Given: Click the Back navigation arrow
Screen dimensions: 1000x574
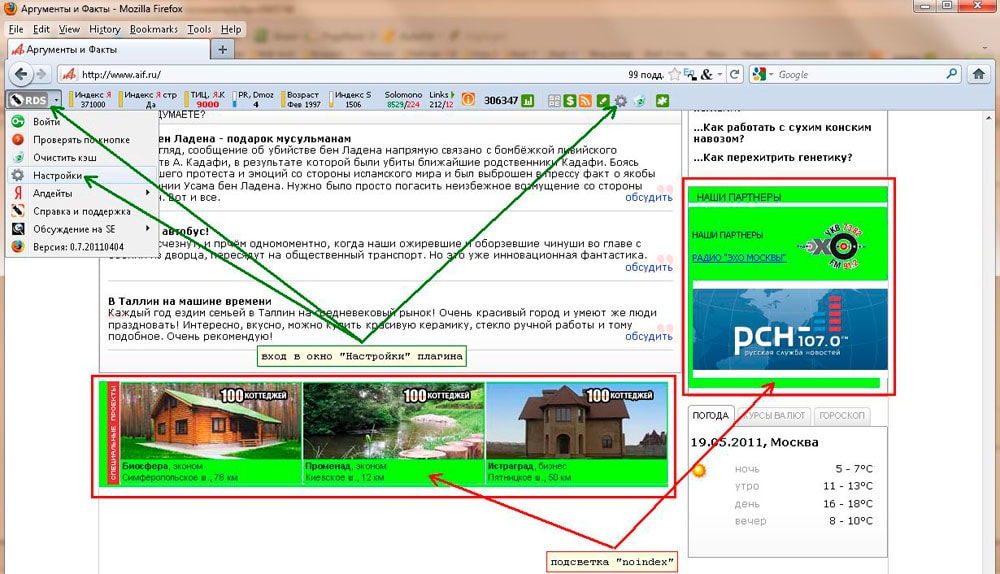Looking at the screenshot, I should point(21,74).
